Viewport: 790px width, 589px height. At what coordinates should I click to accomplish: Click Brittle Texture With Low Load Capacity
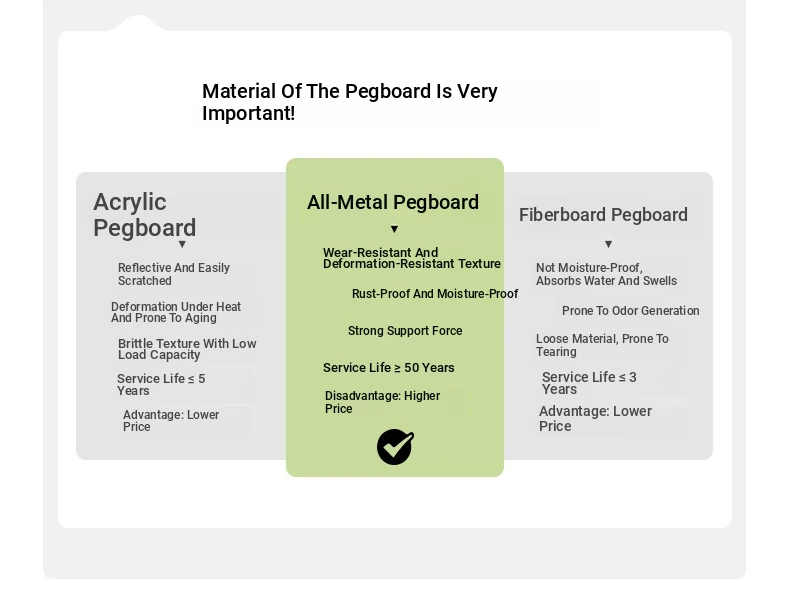click(187, 349)
